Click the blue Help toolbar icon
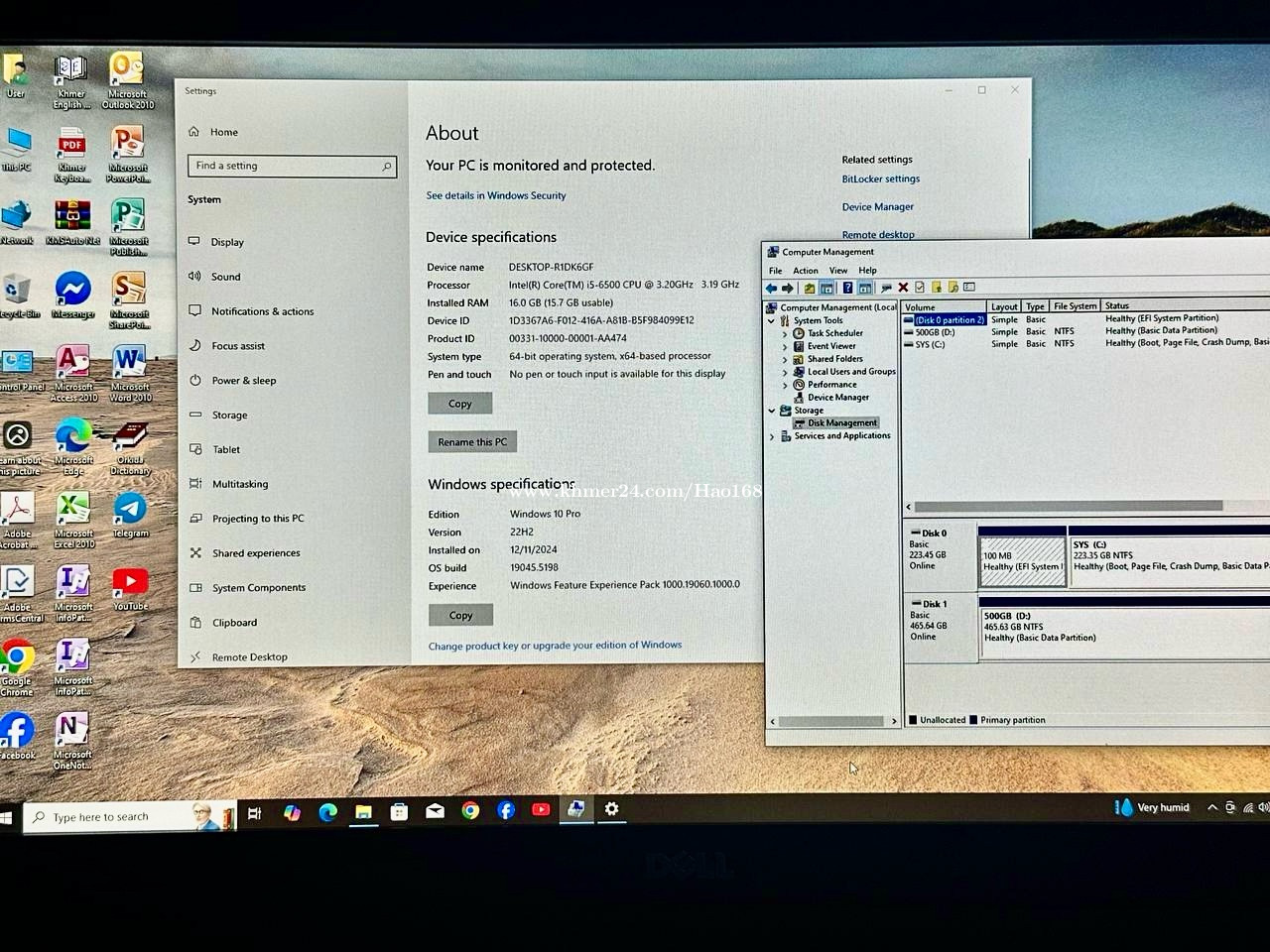Viewport: 1270px width, 952px height. 847,289
